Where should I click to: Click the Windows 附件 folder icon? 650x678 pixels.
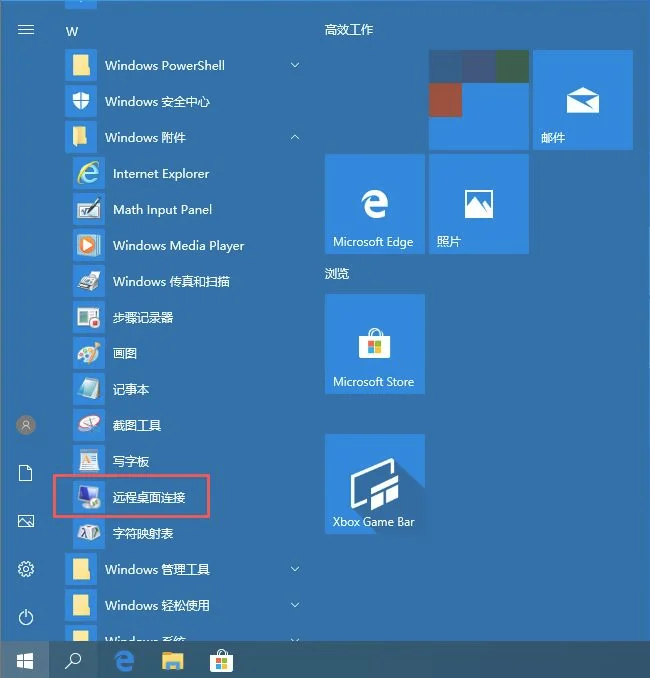click(81, 137)
